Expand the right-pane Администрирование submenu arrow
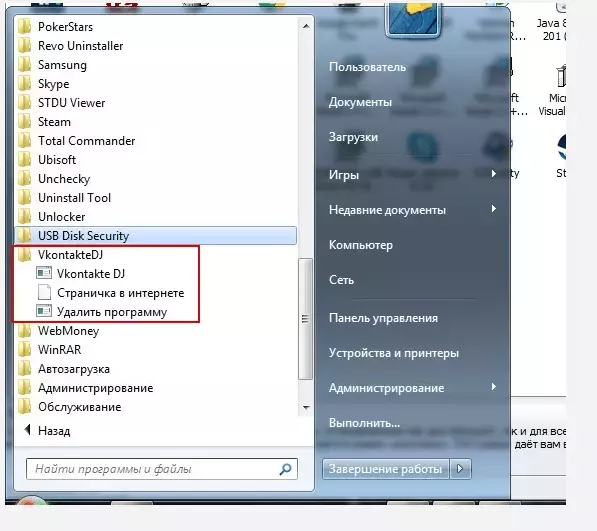This screenshot has height=531, width=597. coord(494,387)
